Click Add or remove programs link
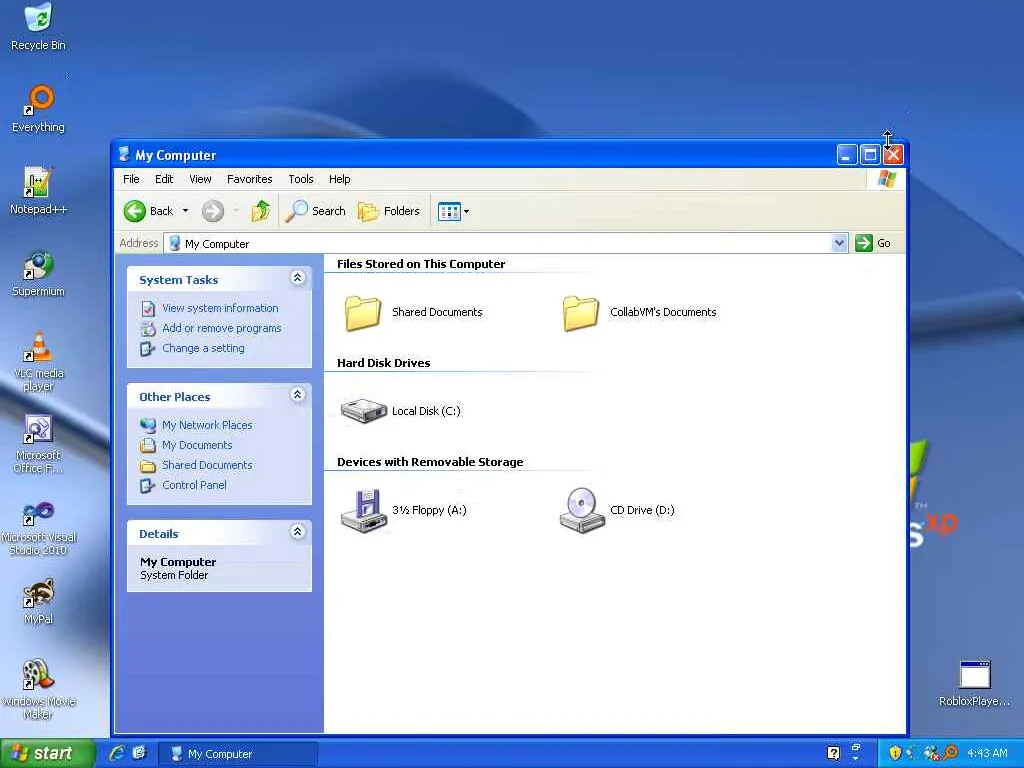The image size is (1024, 768). tap(221, 328)
